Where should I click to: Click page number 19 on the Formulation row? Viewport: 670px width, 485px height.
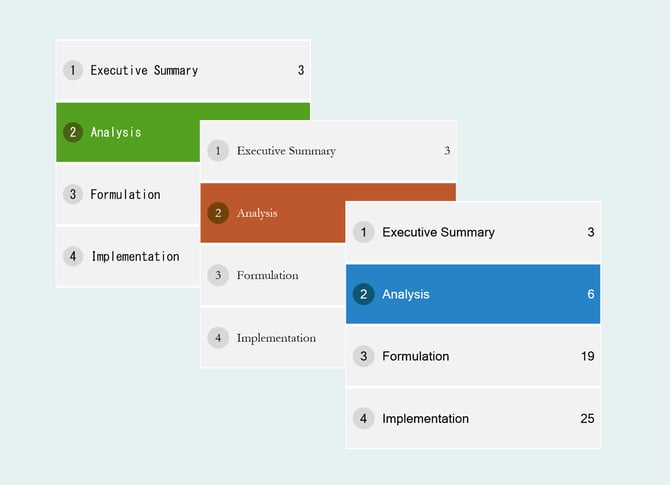(x=587, y=356)
